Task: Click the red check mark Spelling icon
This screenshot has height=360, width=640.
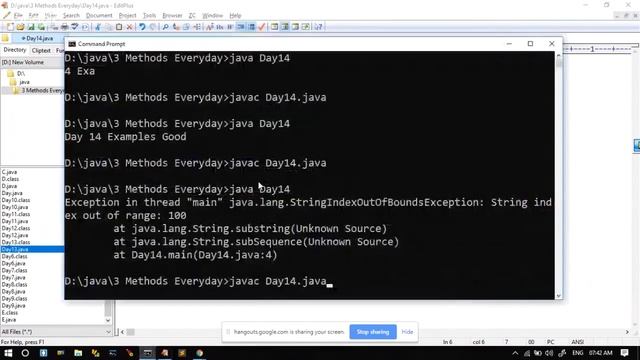Action: (262, 27)
